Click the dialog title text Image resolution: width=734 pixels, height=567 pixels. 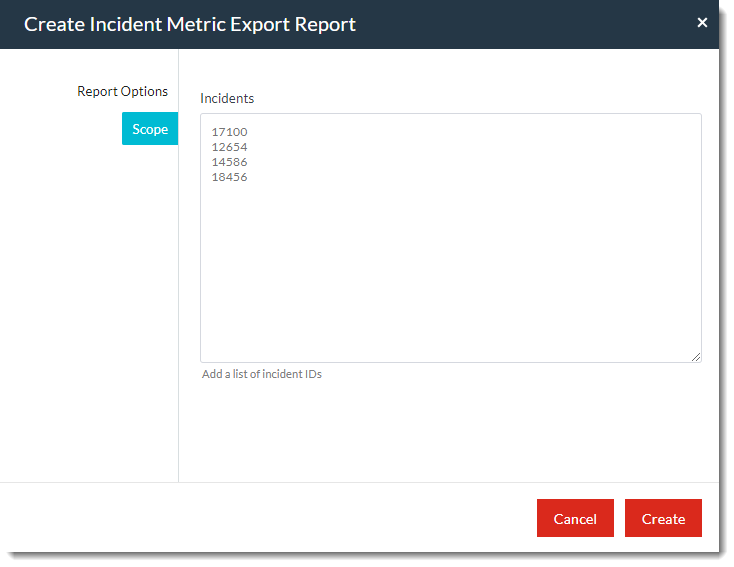190,24
